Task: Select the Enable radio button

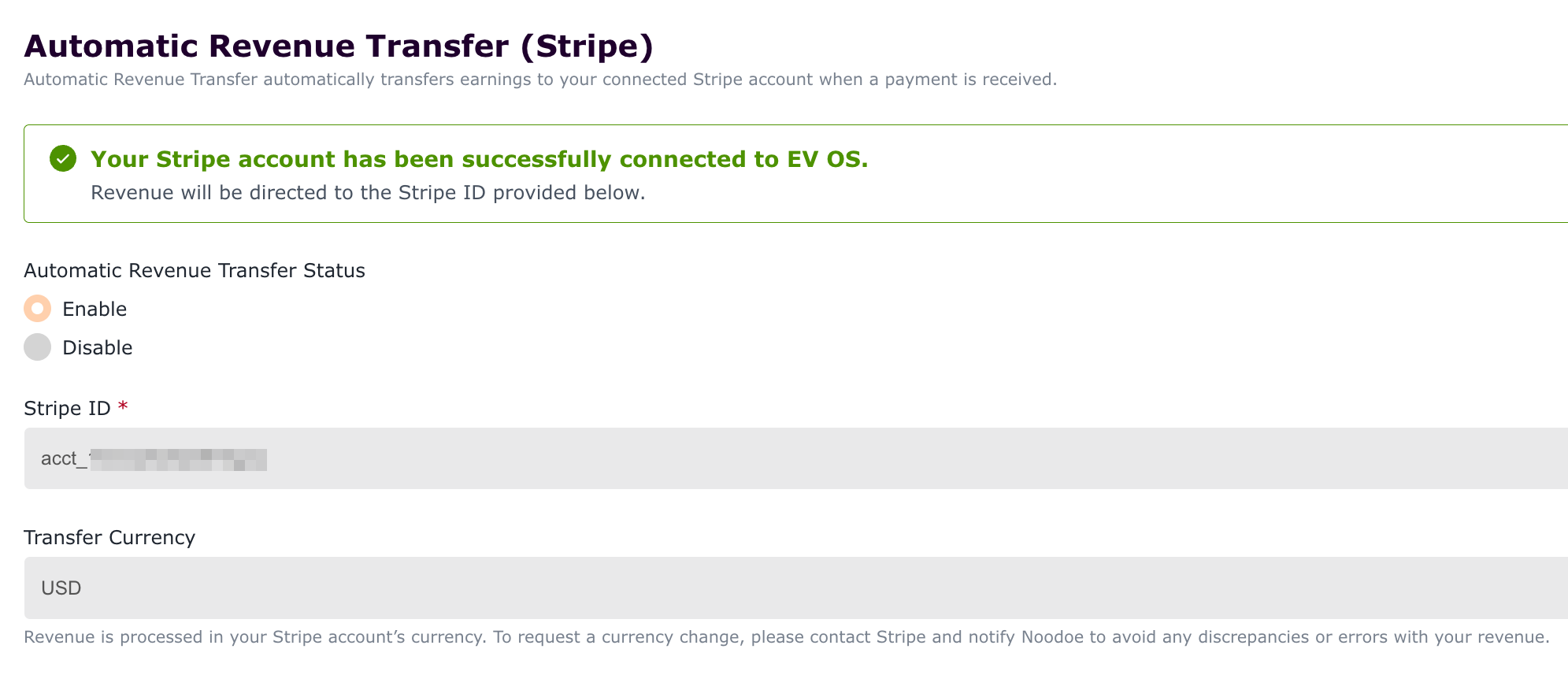Action: pos(37,309)
